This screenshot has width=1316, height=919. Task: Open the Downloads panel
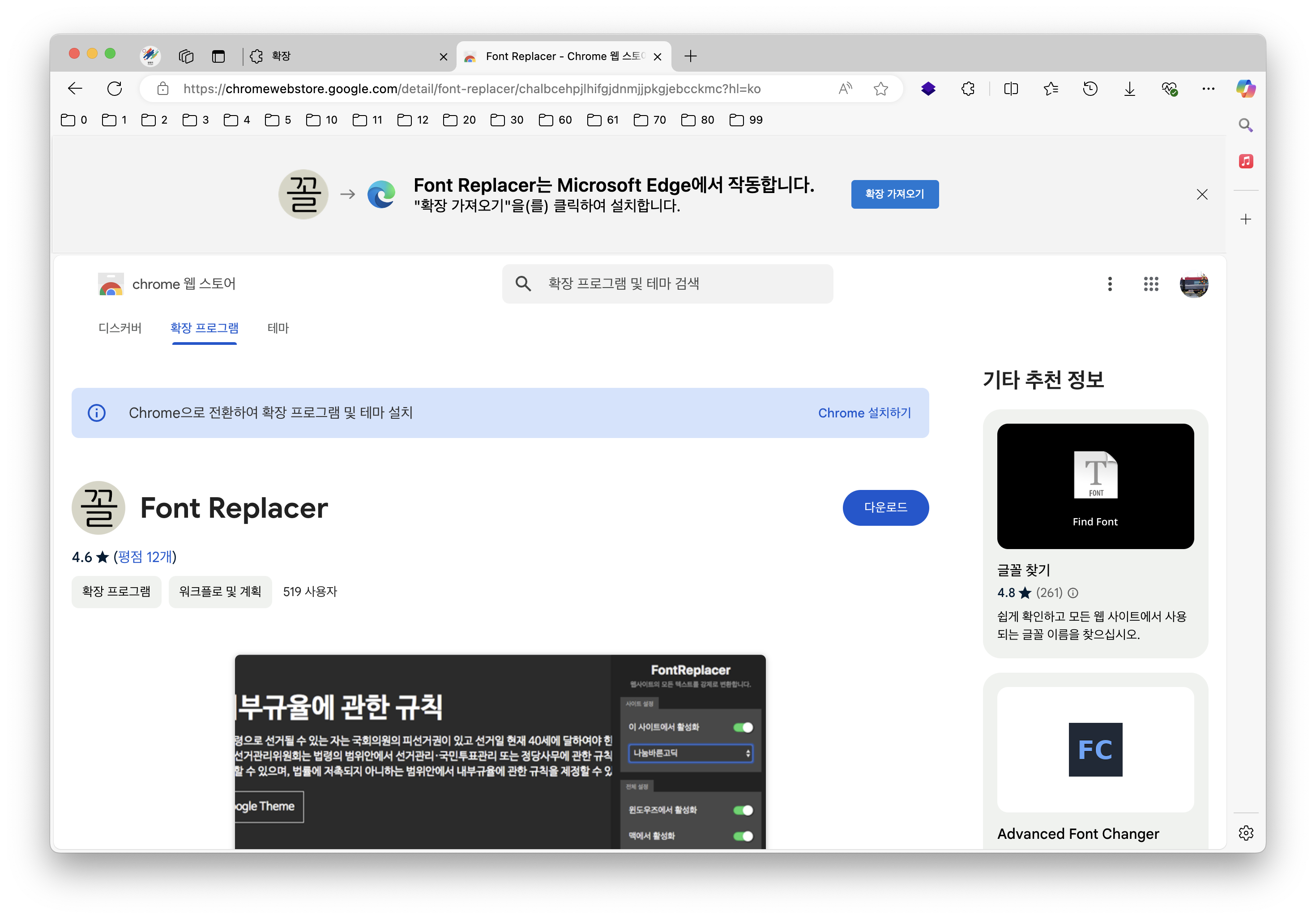(1130, 88)
